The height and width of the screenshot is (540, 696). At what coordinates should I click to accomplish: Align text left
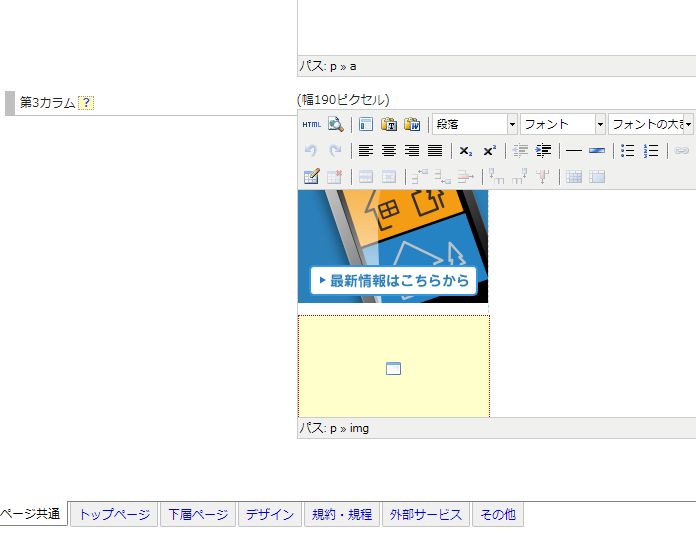pyautogui.click(x=366, y=151)
